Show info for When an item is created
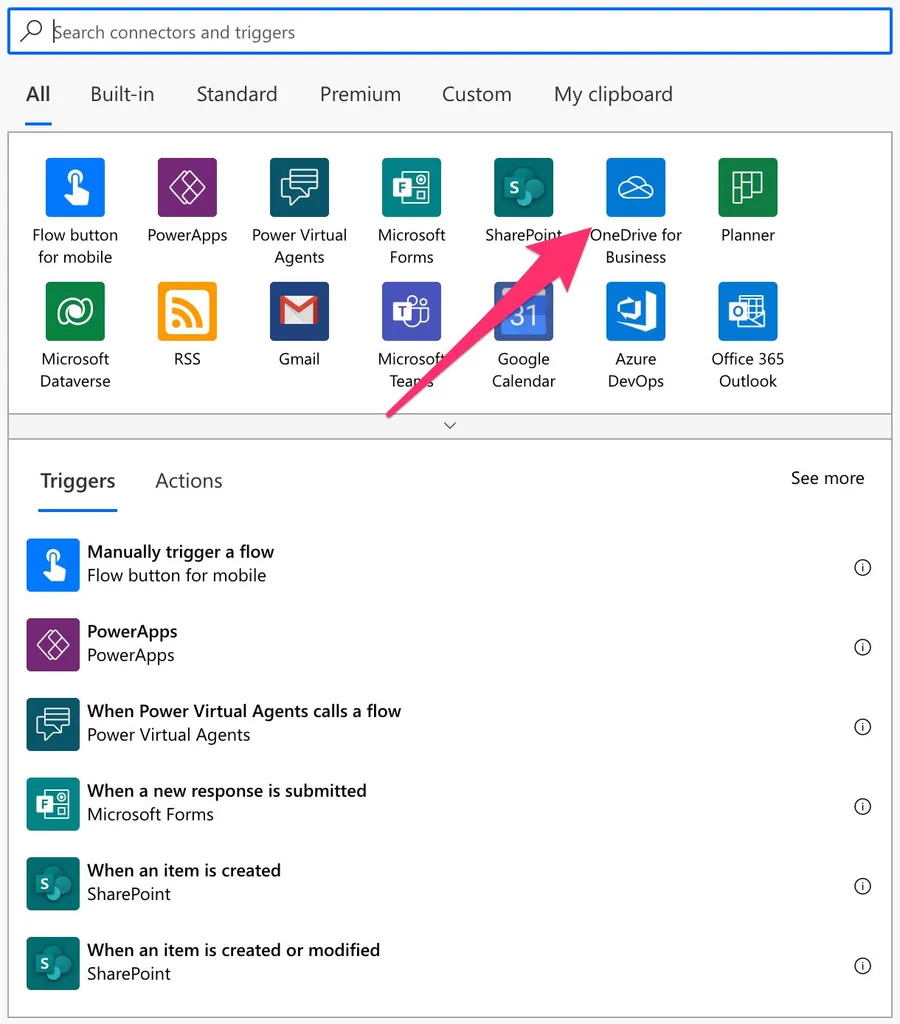 click(862, 886)
